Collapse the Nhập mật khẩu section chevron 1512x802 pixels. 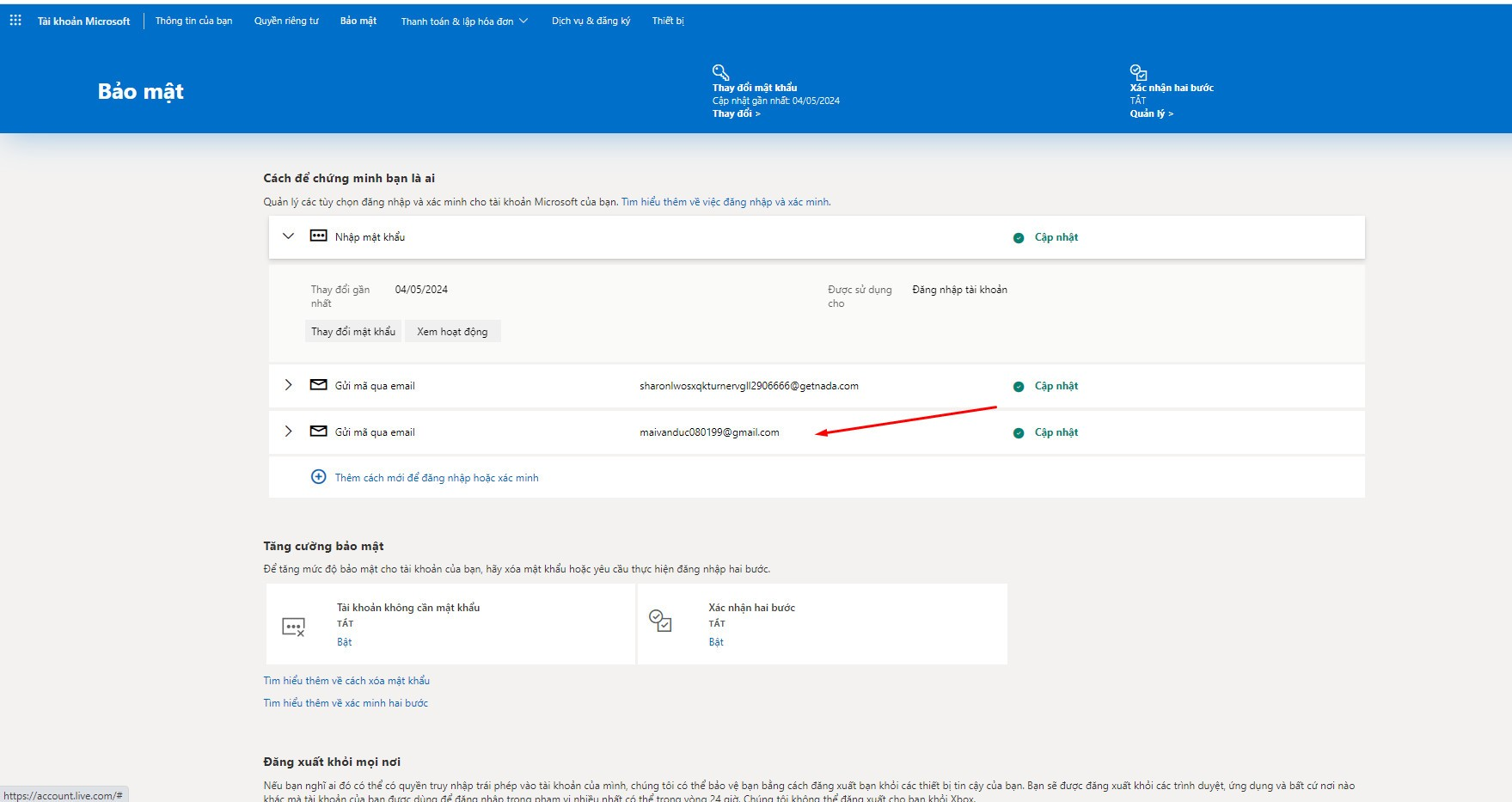click(x=289, y=236)
